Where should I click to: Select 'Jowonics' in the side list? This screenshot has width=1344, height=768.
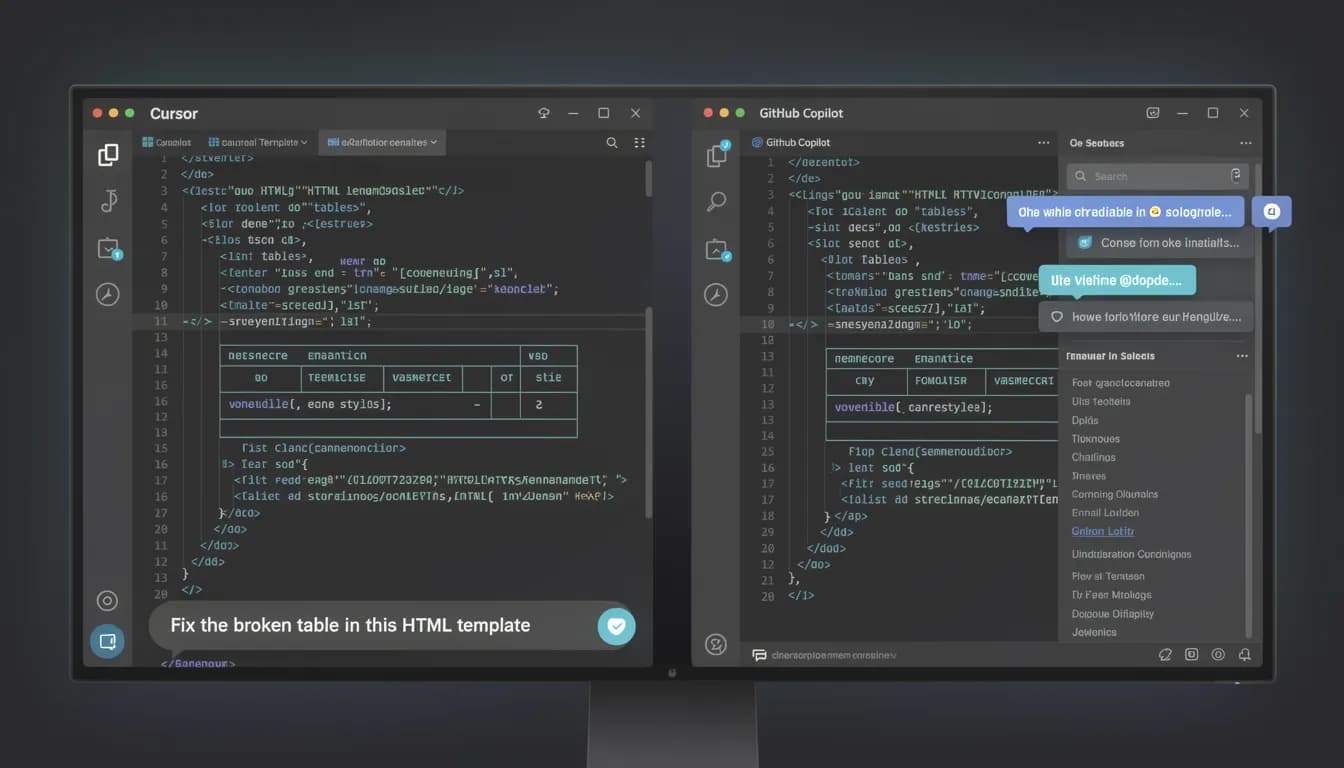(1094, 633)
